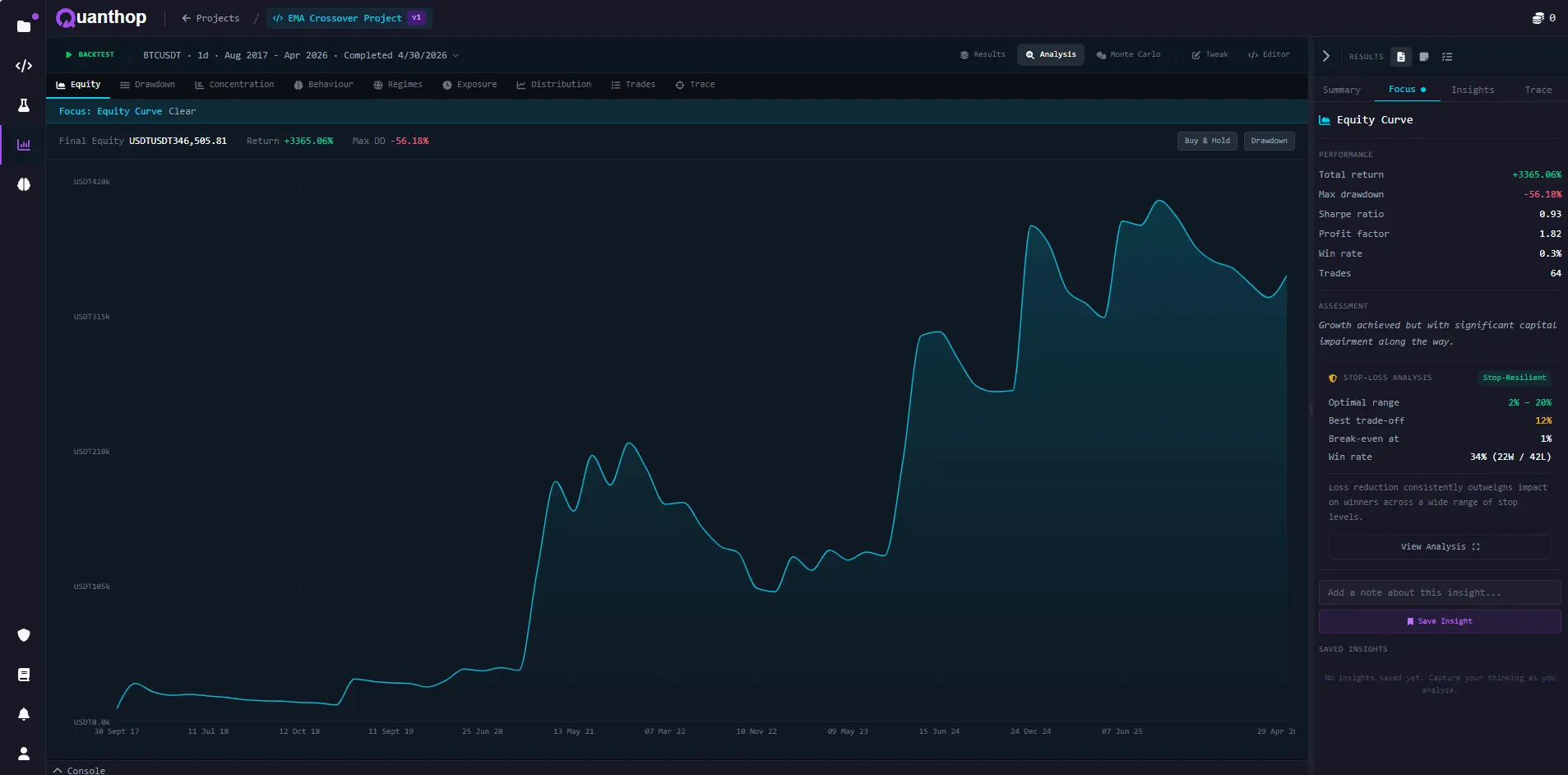
Task: Open the shield icon in sidebar
Action: [24, 635]
